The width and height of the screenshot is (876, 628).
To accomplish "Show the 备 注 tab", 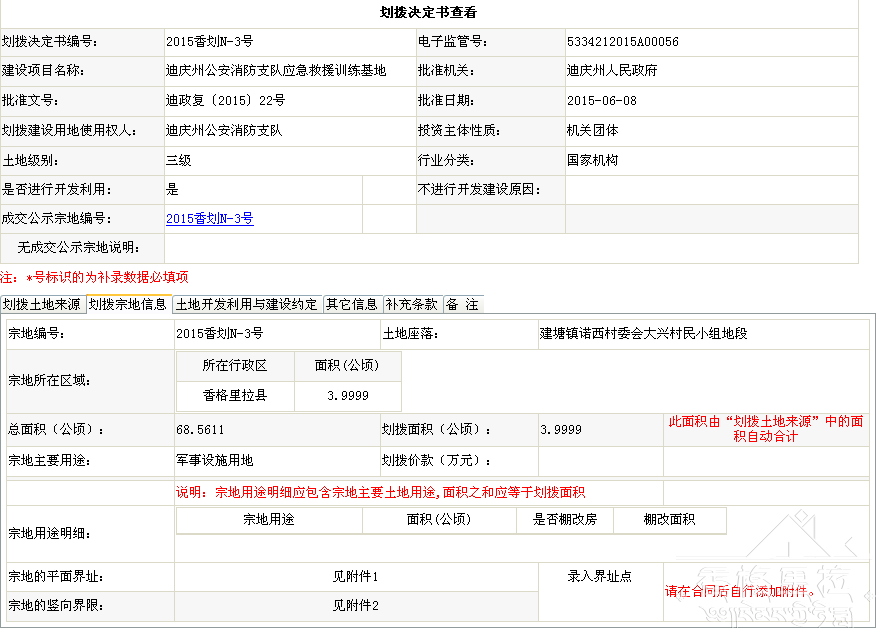I will click(462, 304).
